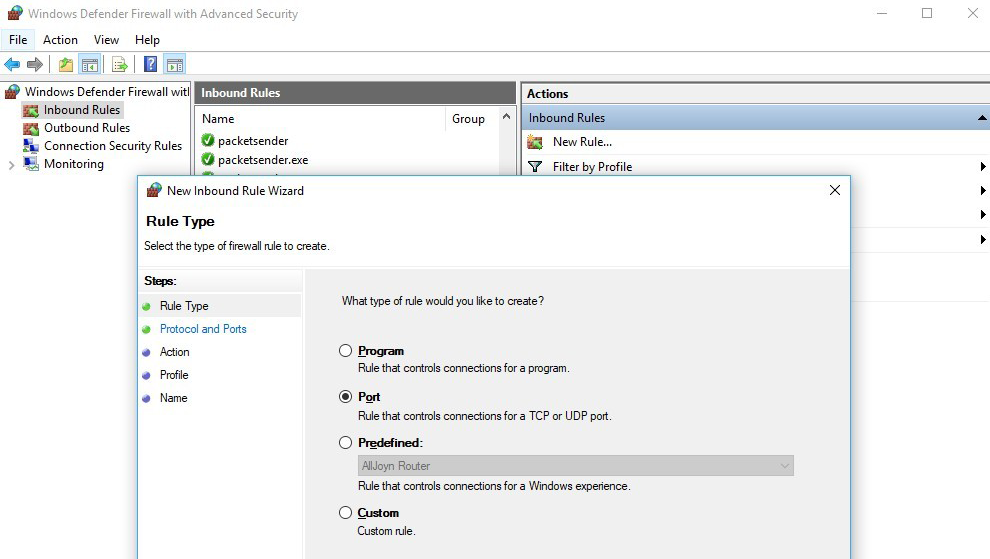
Task: Toggle the Show/Hide Console Tree icon
Action: point(90,64)
